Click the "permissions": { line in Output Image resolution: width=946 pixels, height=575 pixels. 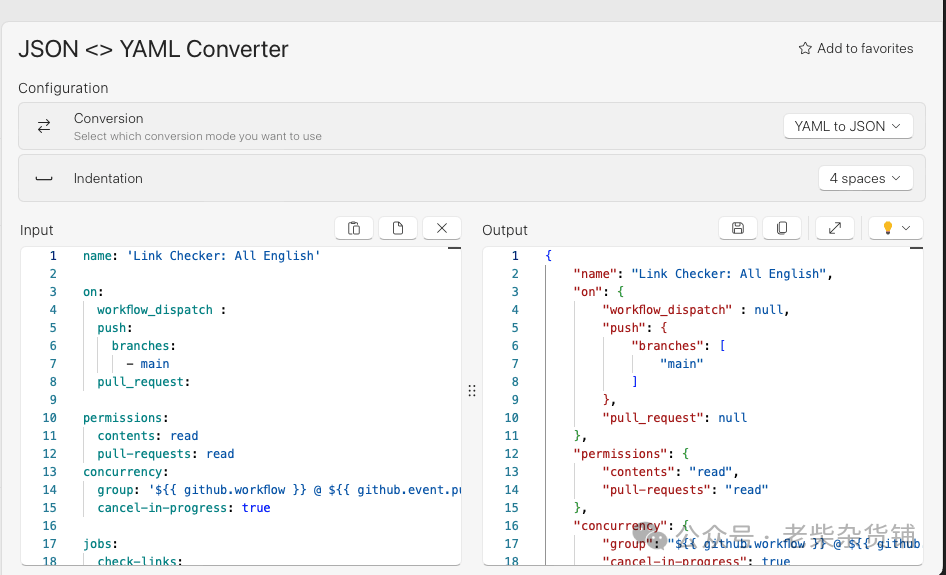631,454
